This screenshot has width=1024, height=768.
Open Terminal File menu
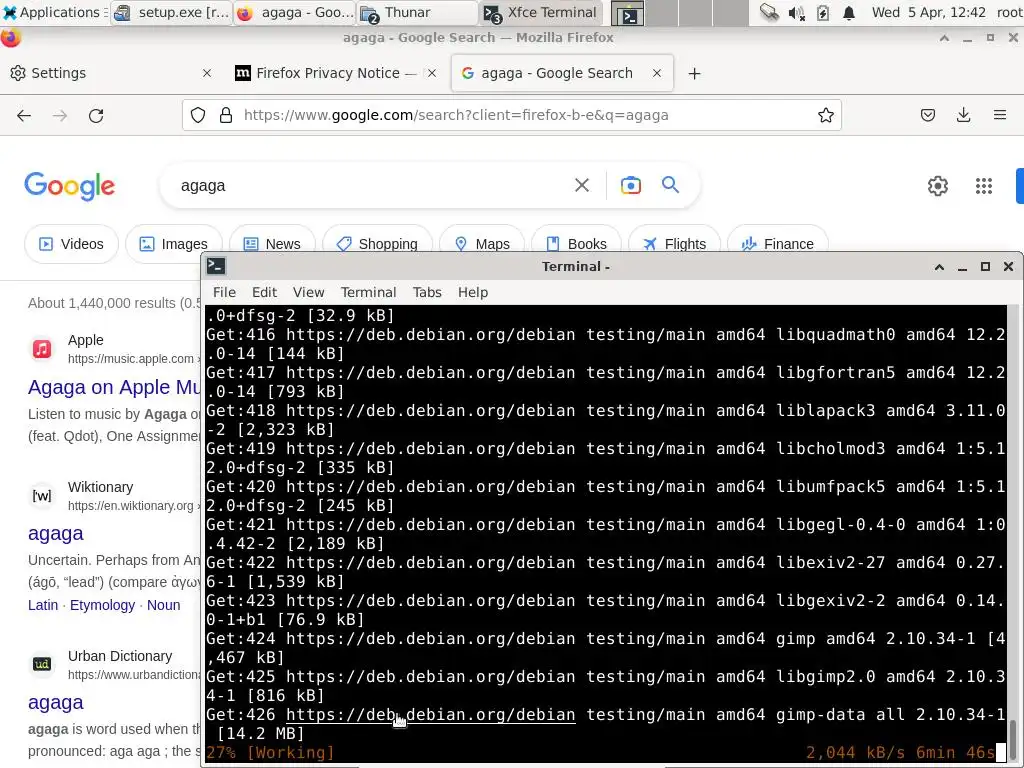coord(224,293)
